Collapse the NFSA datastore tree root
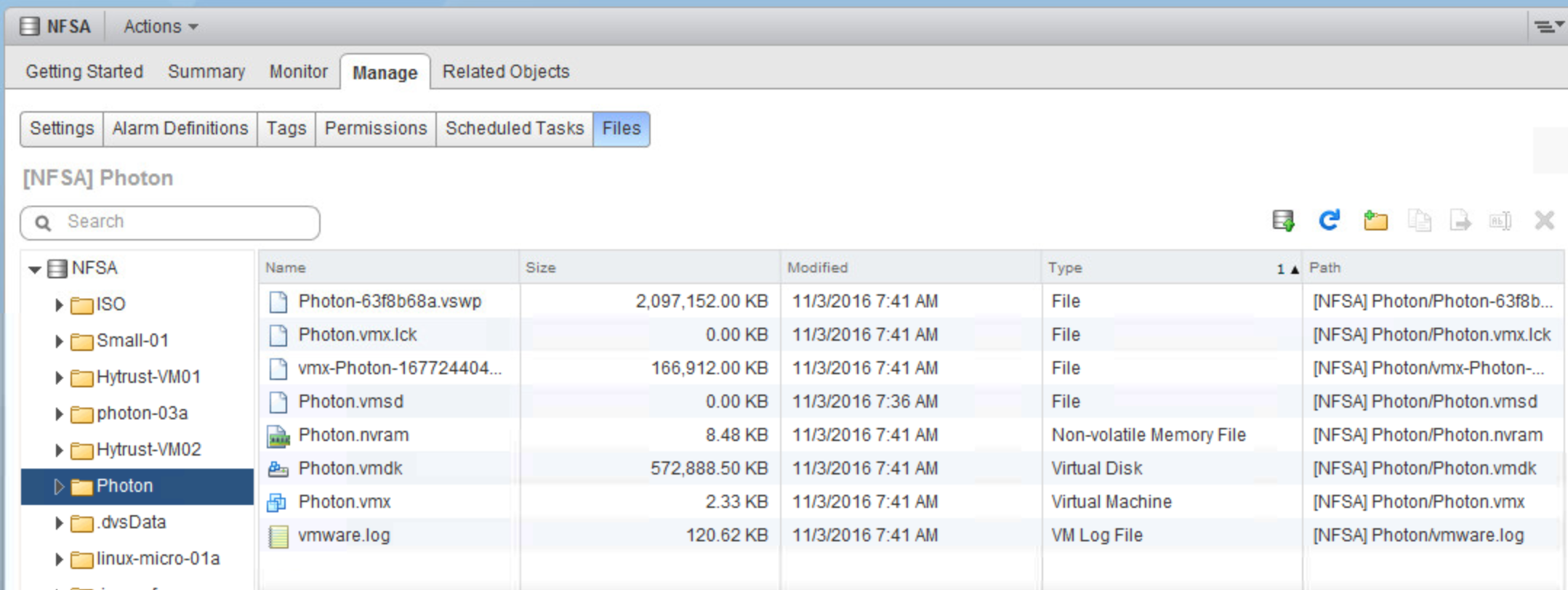 34,270
